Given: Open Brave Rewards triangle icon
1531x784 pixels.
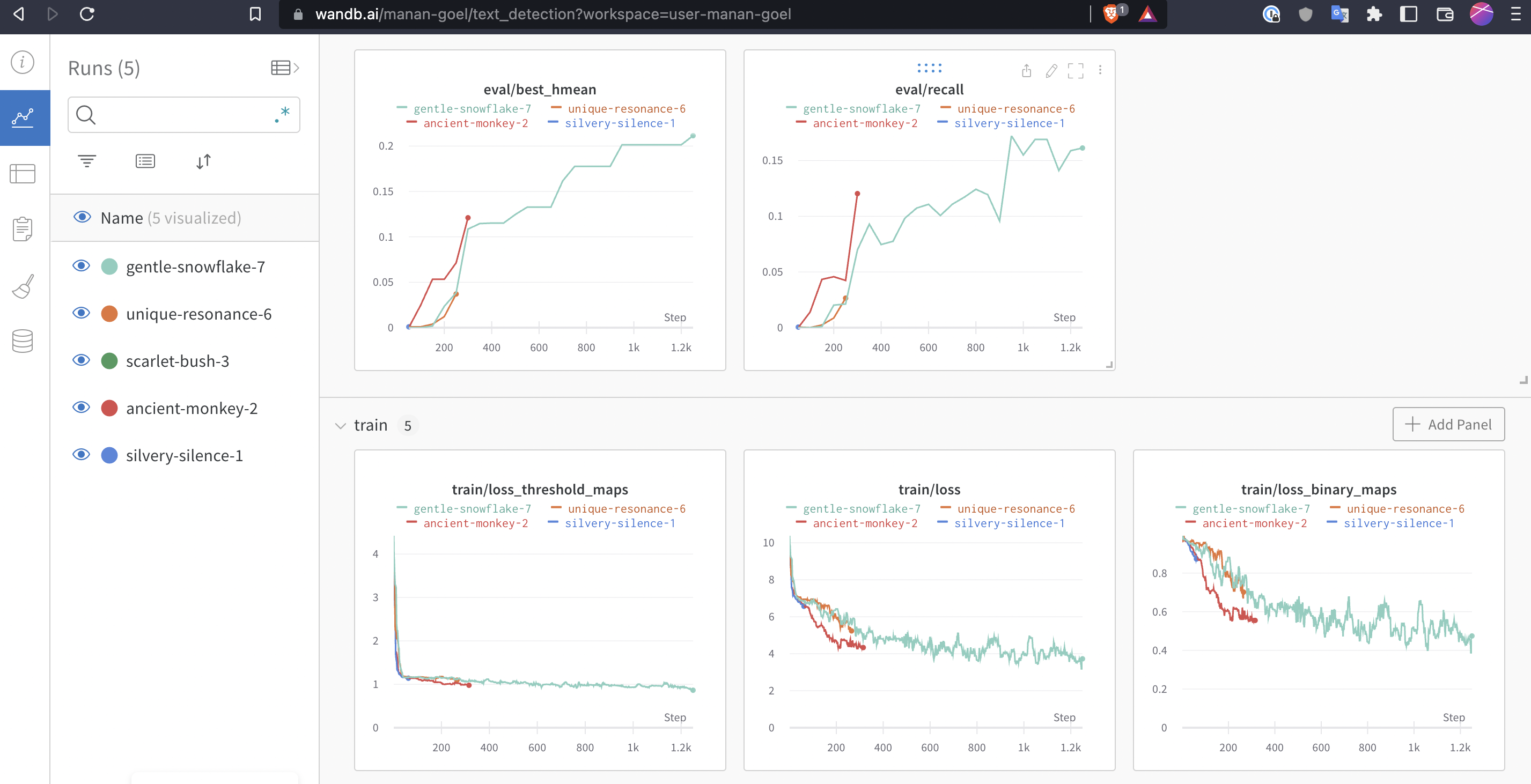Looking at the screenshot, I should click(x=1147, y=13).
